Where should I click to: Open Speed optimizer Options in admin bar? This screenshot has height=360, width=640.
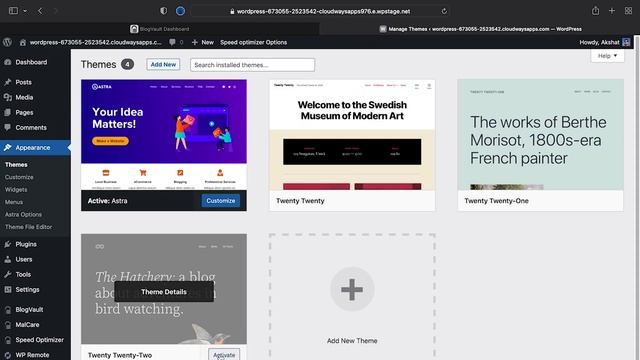click(x=253, y=42)
